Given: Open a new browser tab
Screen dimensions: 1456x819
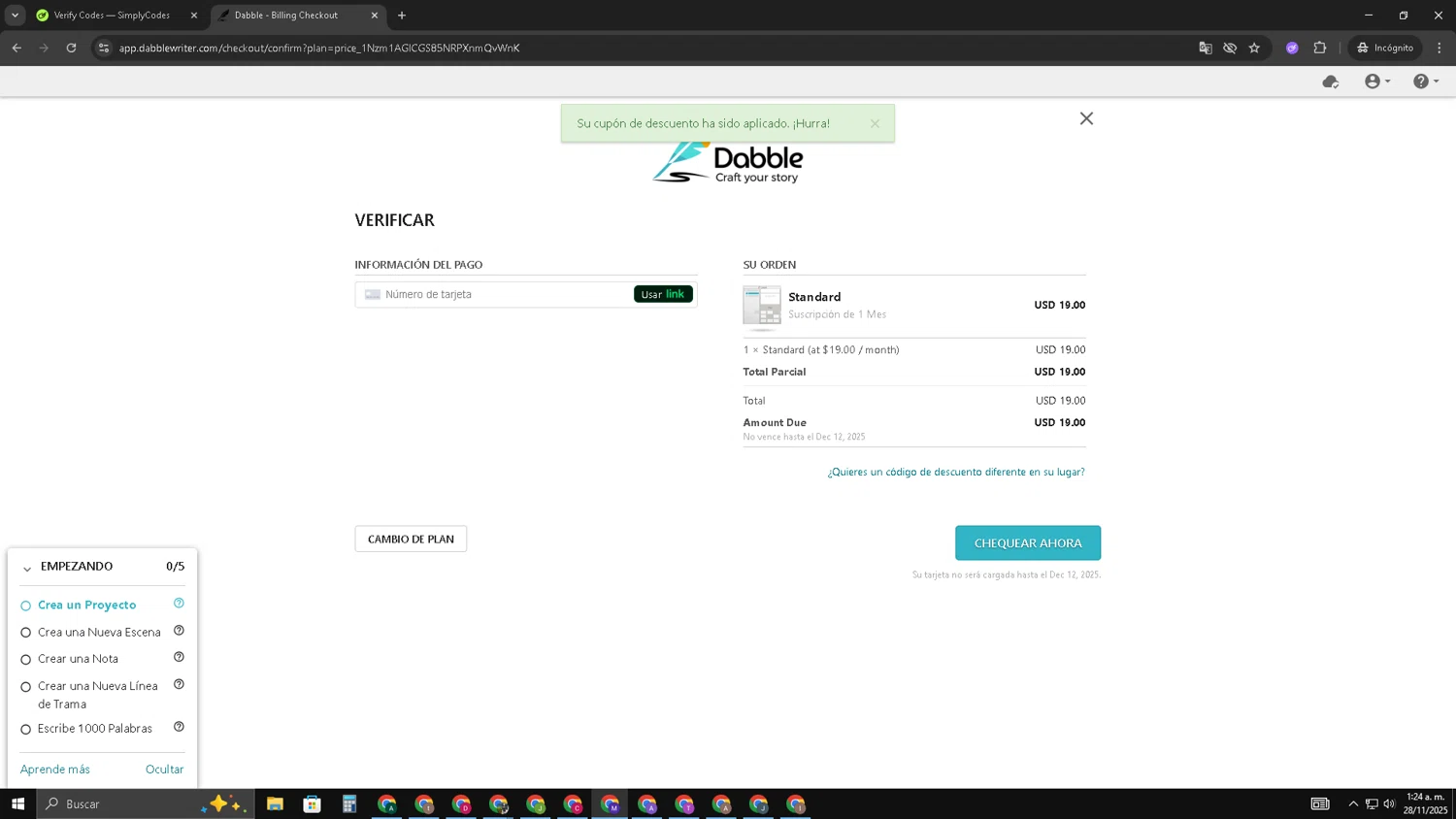Looking at the screenshot, I should click(402, 16).
